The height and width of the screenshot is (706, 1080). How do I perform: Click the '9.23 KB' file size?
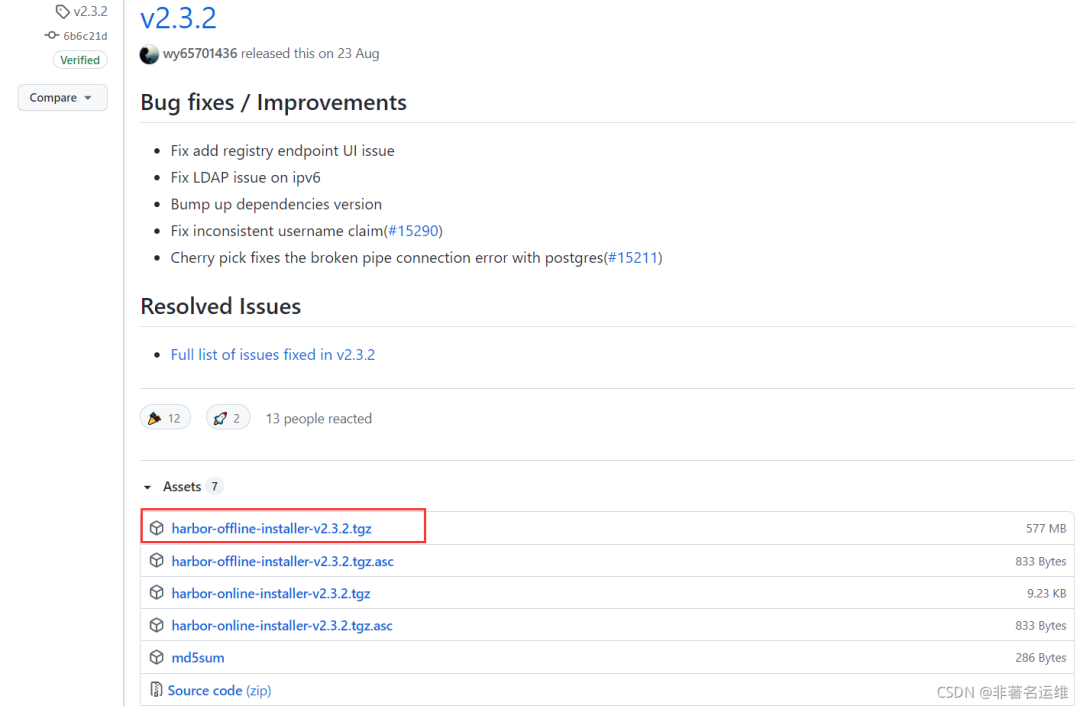coord(1046,593)
